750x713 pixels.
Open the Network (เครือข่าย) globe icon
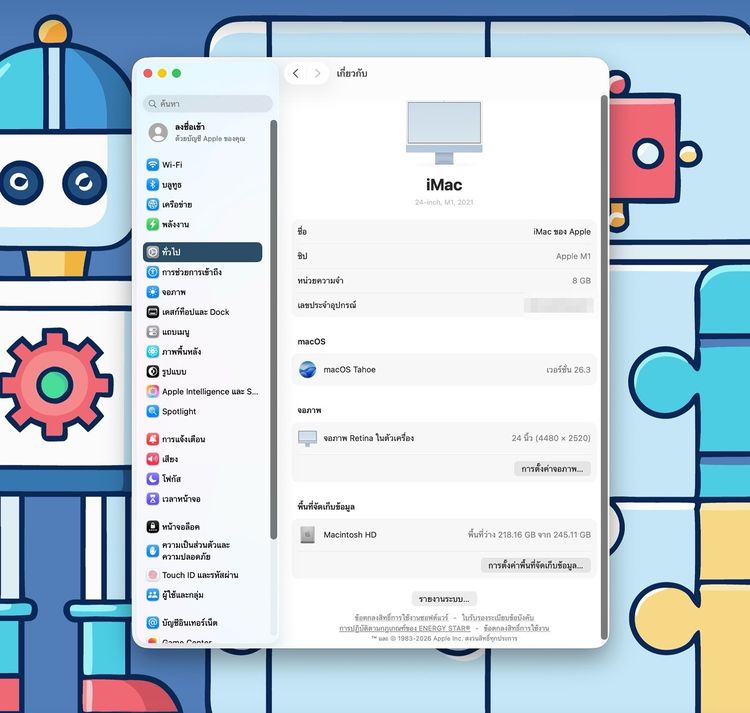pyautogui.click(x=153, y=204)
